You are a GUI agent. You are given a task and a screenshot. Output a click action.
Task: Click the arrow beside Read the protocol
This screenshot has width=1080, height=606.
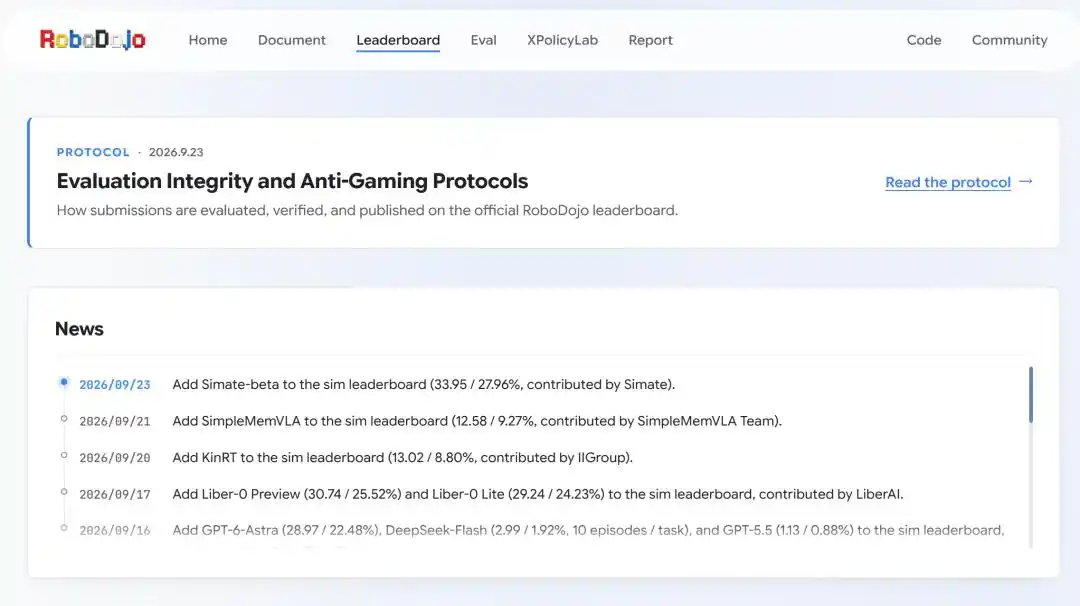(x=1026, y=182)
